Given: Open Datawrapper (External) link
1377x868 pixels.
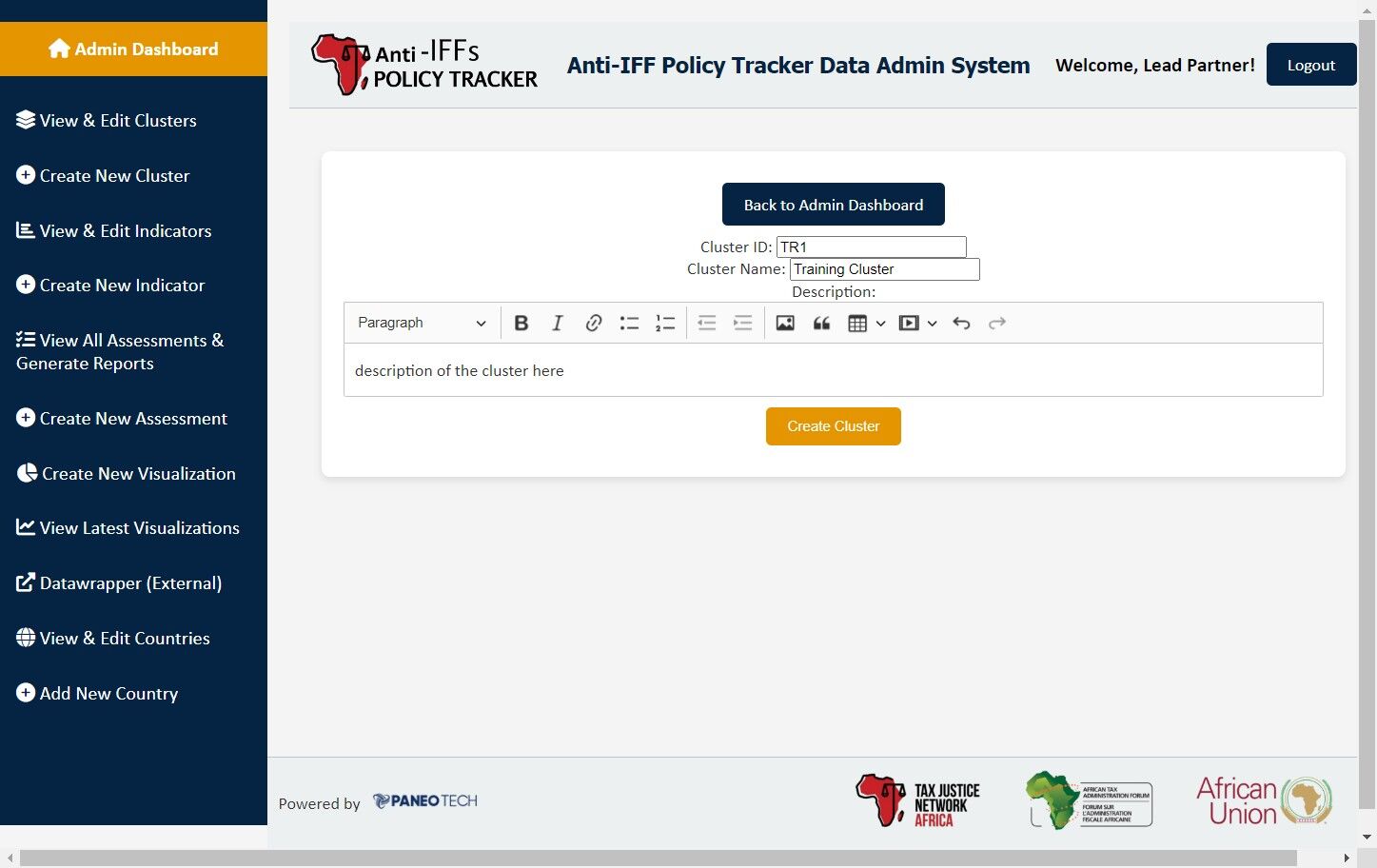Looking at the screenshot, I should (119, 583).
